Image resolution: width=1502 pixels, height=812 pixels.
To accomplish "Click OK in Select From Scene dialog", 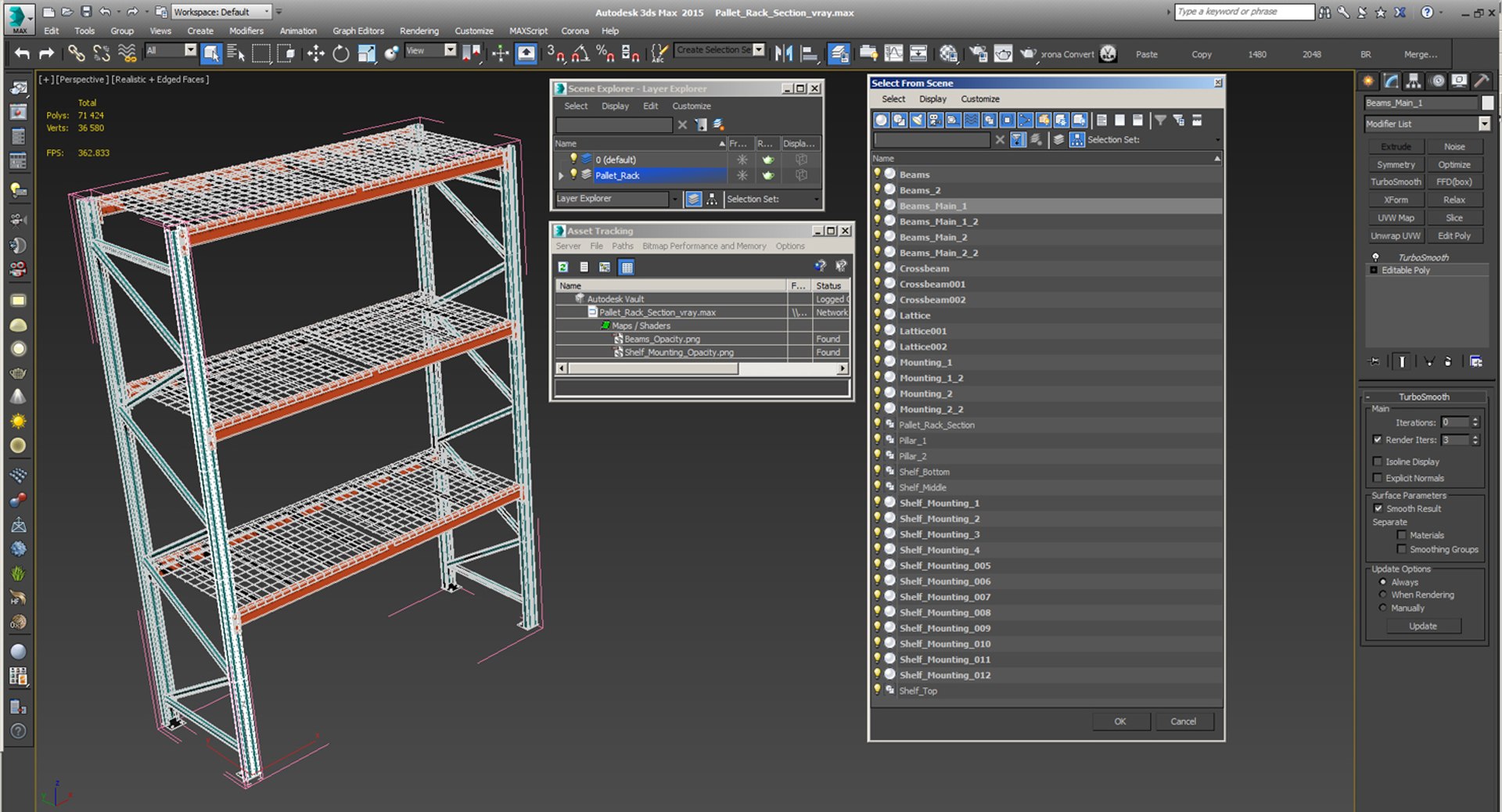I will click(x=1120, y=721).
